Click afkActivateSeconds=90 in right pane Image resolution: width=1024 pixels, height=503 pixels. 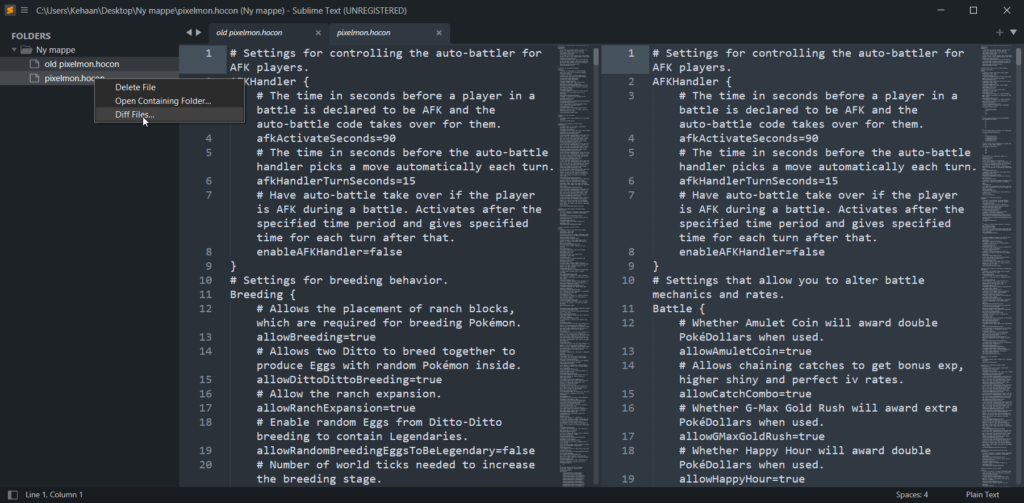pyautogui.click(x=748, y=138)
